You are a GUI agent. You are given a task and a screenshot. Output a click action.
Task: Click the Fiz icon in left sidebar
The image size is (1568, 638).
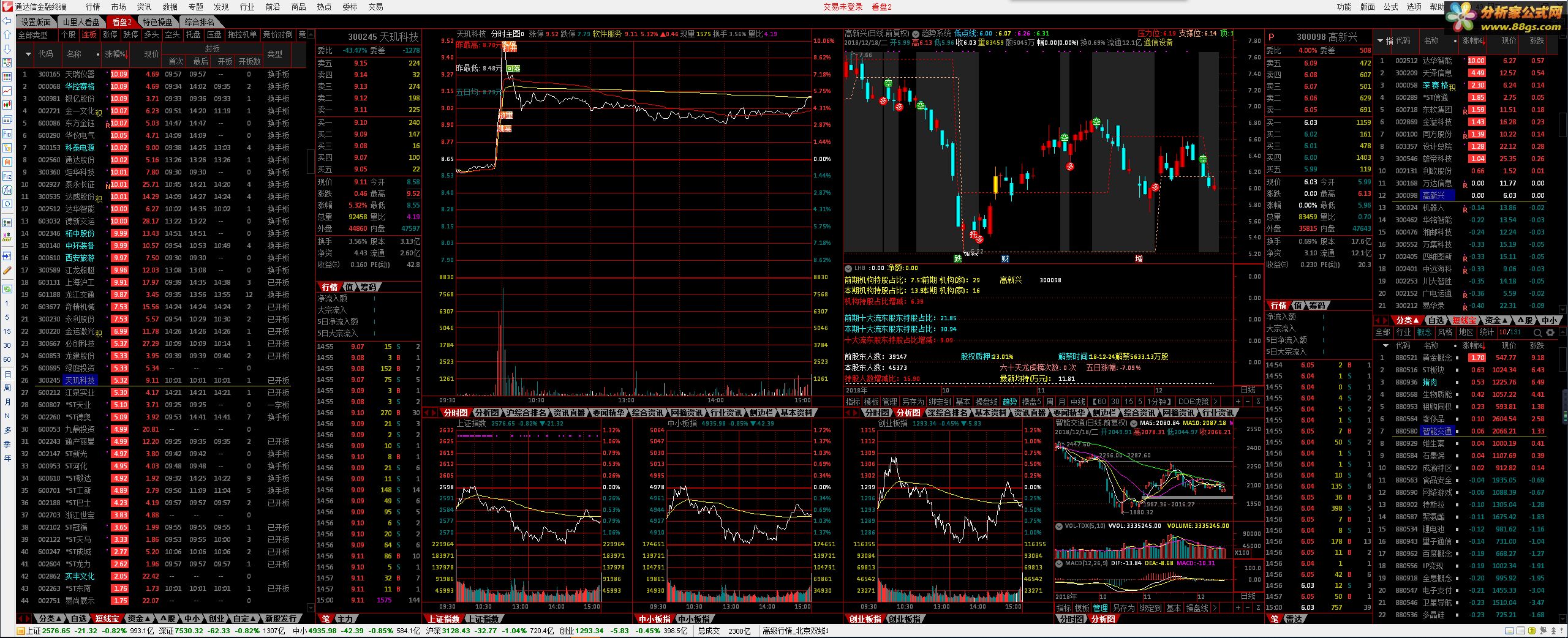coord(7,176)
